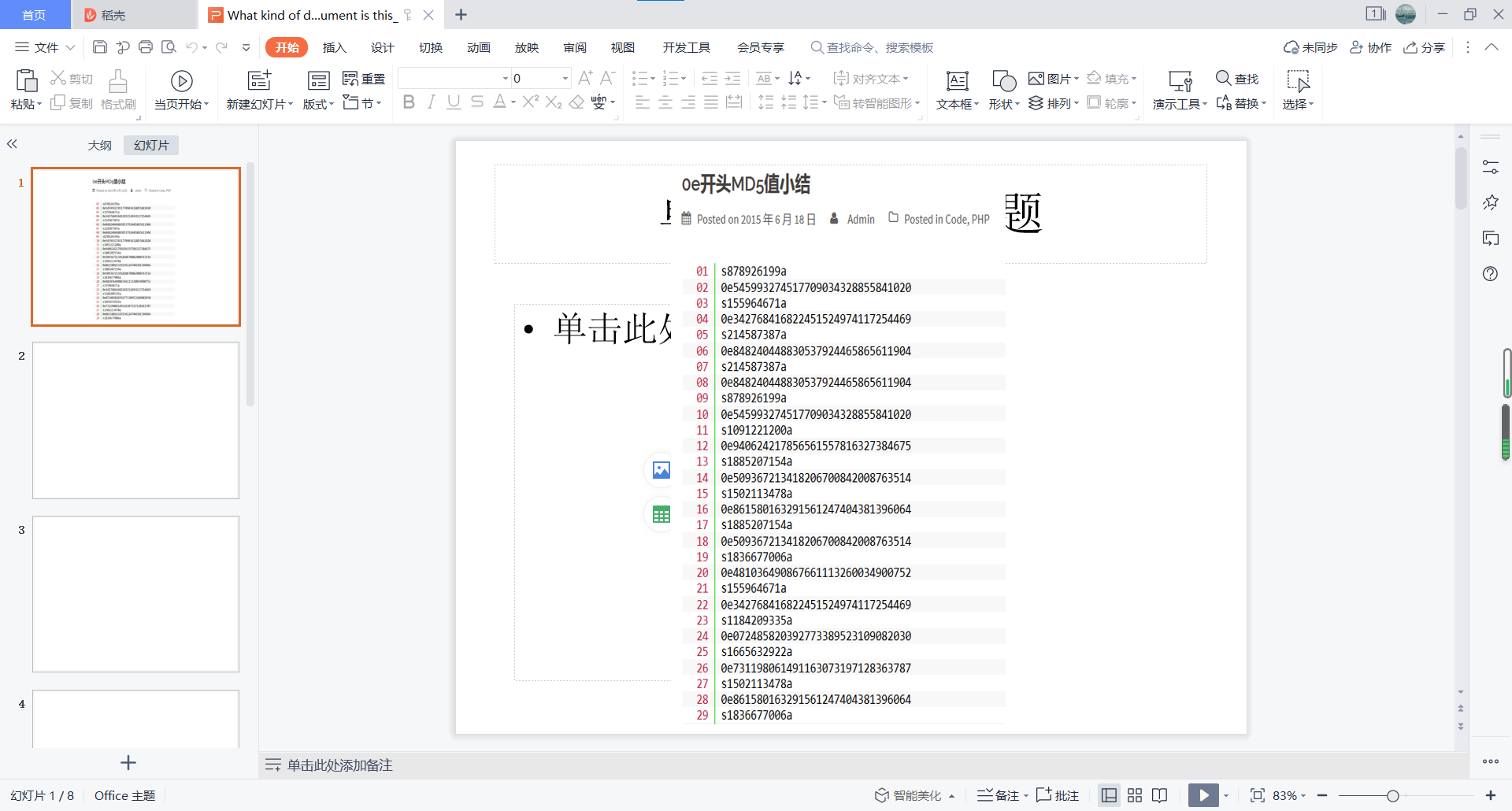This screenshot has height=811, width=1512.
Task: Click the Save icon in quick toolbar
Action: pyautogui.click(x=100, y=47)
